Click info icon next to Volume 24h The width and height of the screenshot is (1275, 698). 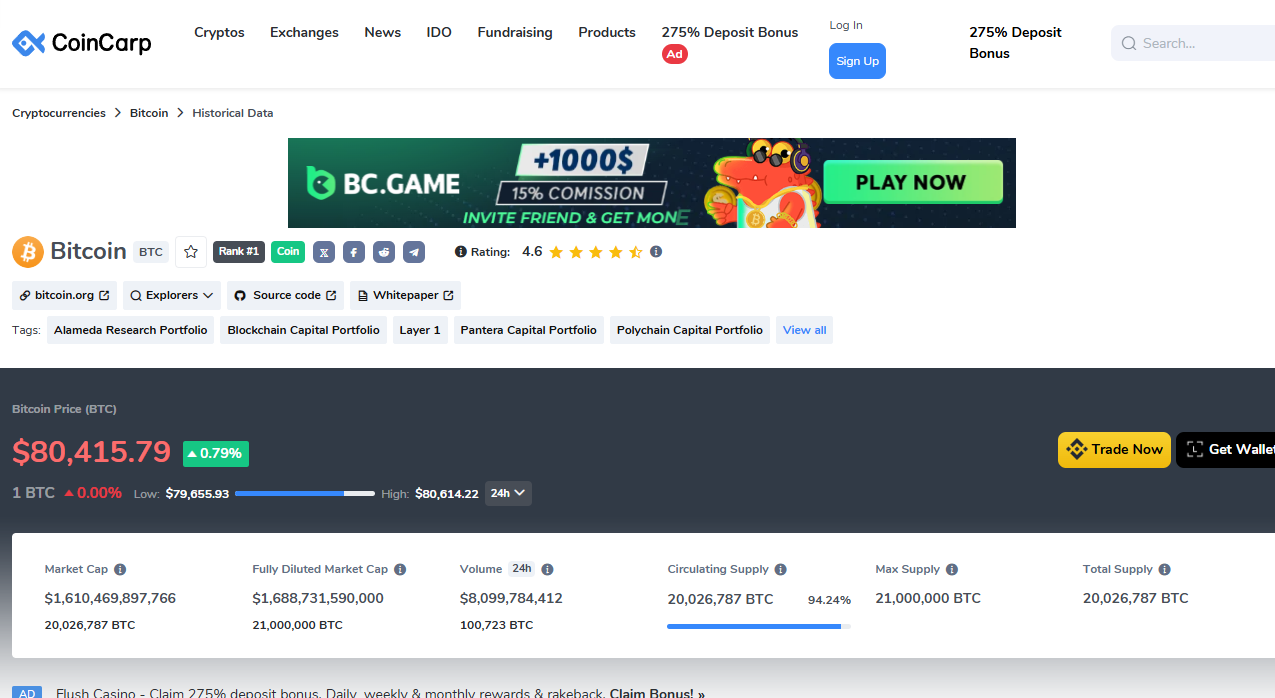[547, 570]
